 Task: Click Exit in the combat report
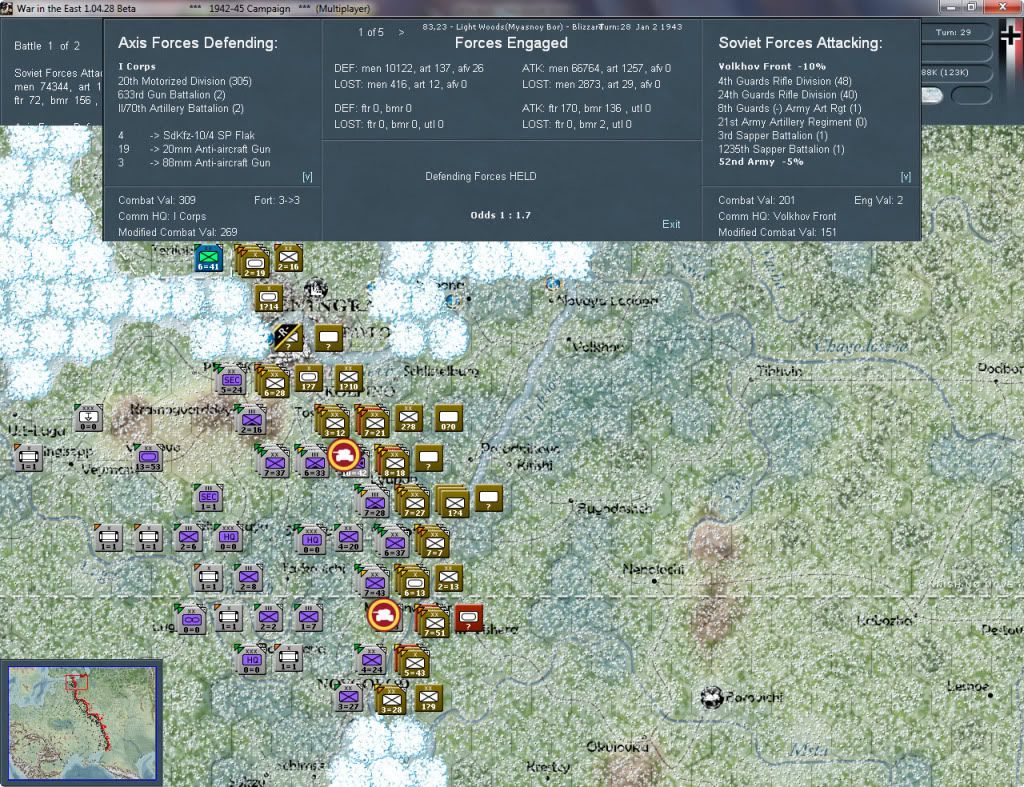coord(671,224)
